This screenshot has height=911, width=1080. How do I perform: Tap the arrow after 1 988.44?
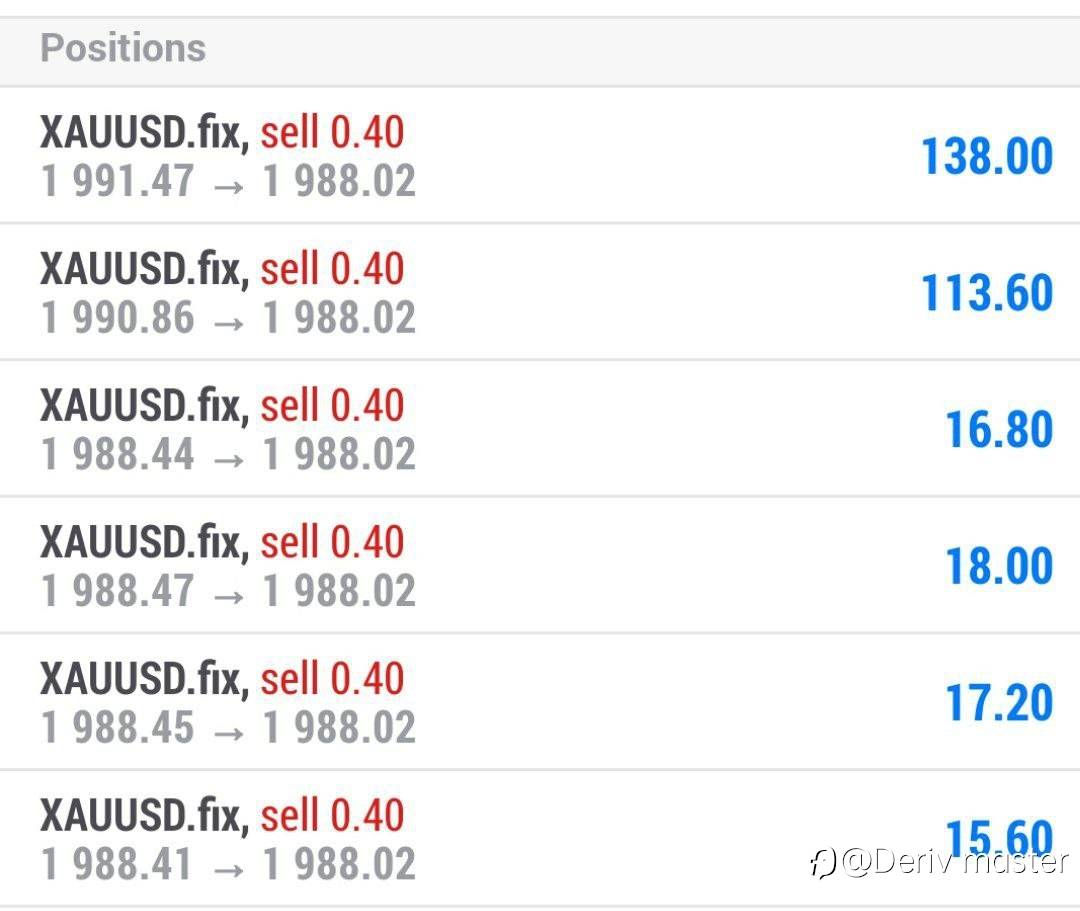click(229, 458)
